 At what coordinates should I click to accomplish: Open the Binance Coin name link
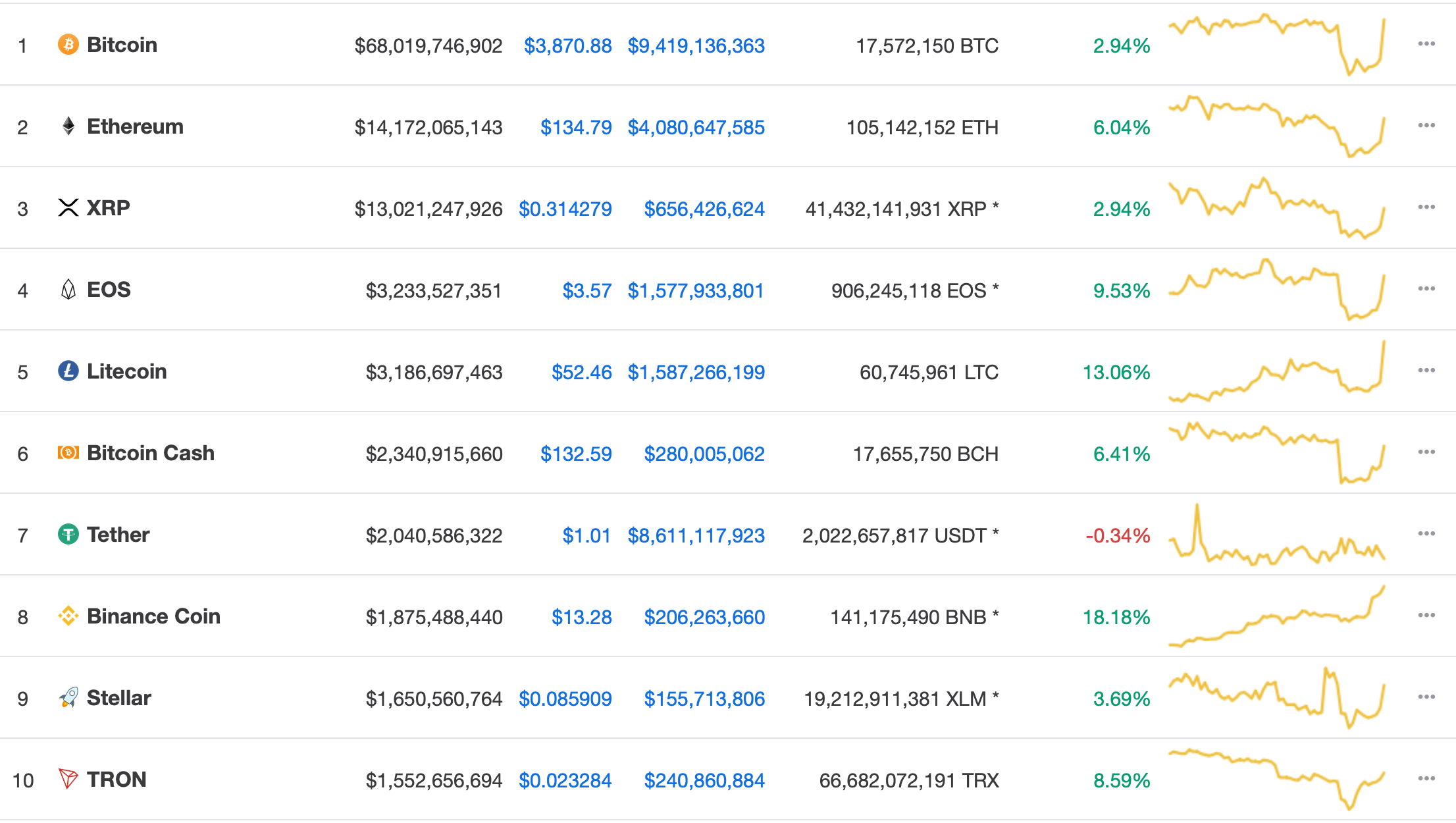pyautogui.click(x=154, y=616)
